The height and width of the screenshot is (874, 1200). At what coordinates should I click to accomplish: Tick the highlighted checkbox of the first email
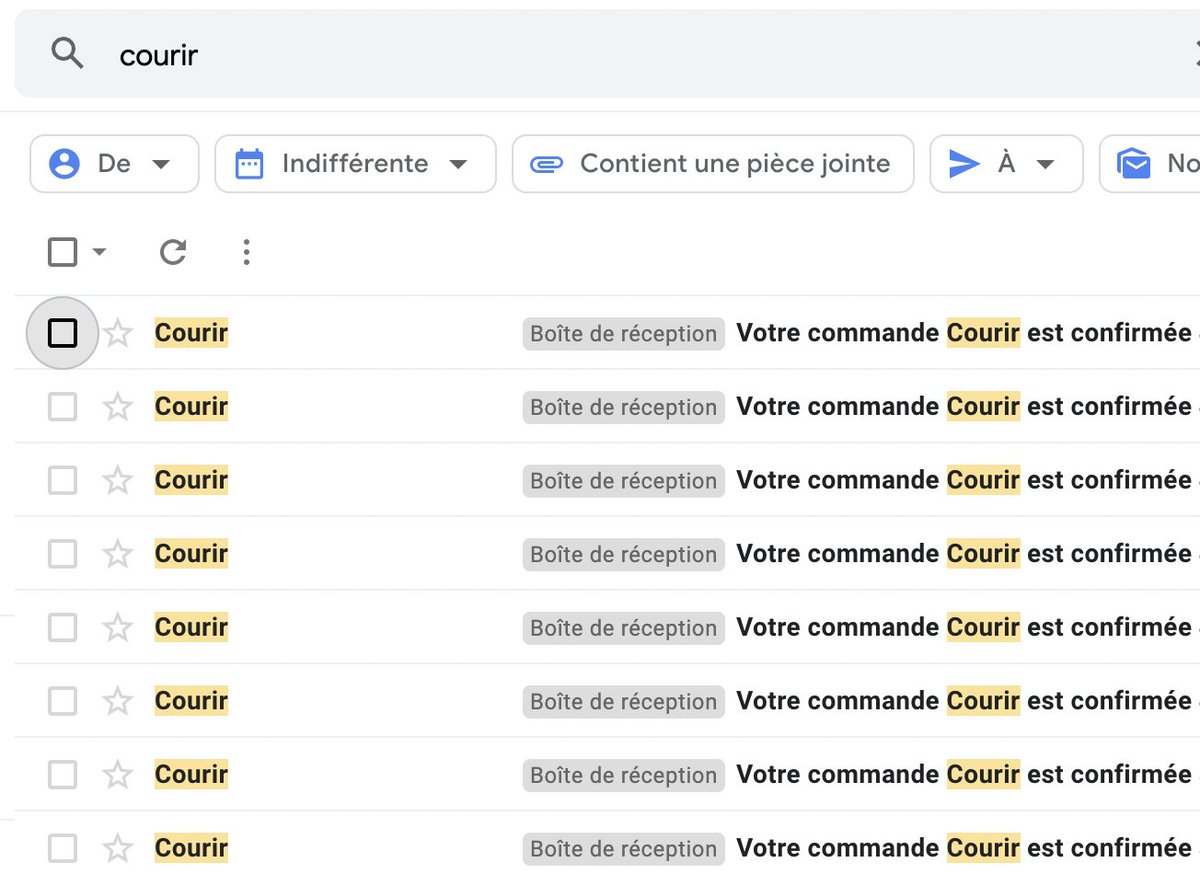pyautogui.click(x=63, y=333)
